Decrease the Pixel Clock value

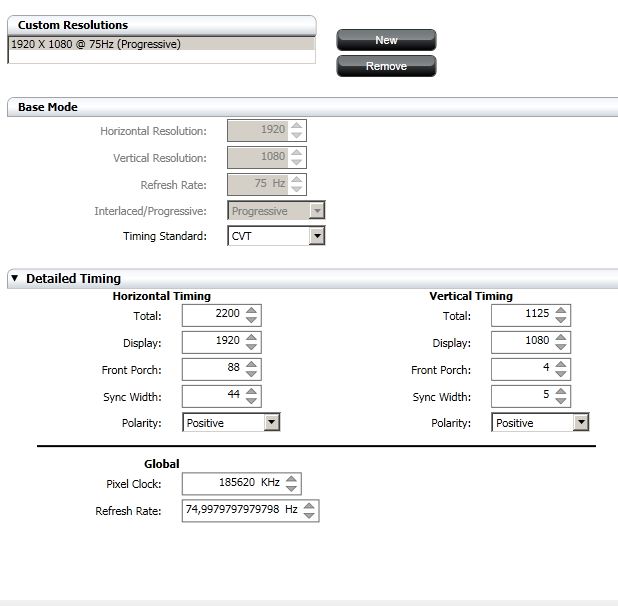tap(291, 489)
